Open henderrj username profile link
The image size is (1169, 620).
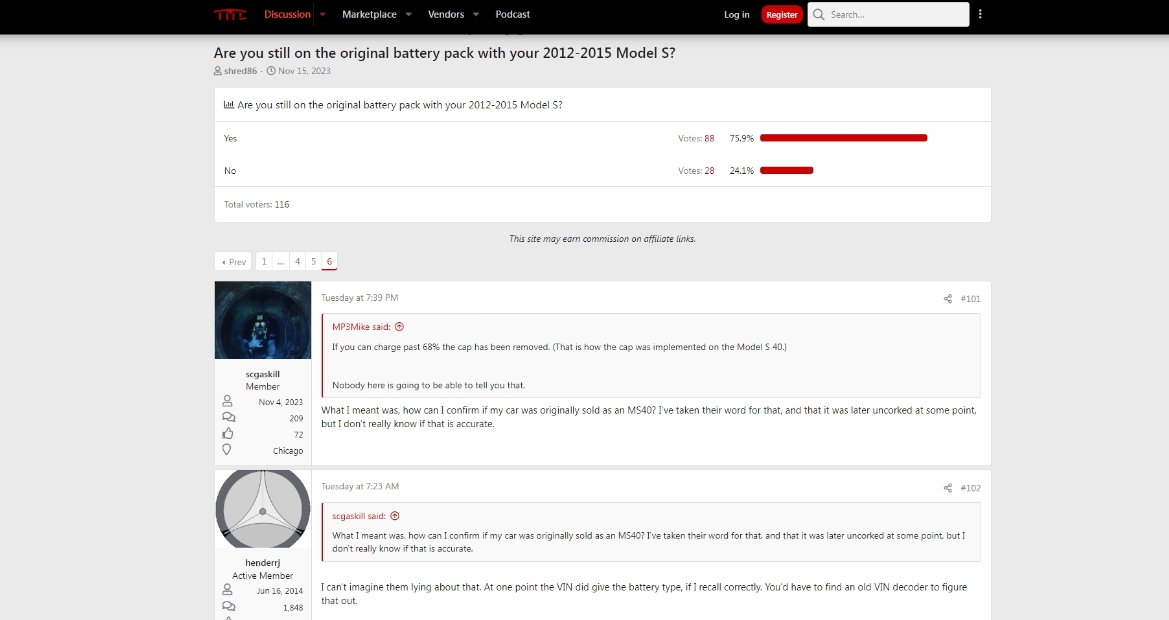click(262, 563)
